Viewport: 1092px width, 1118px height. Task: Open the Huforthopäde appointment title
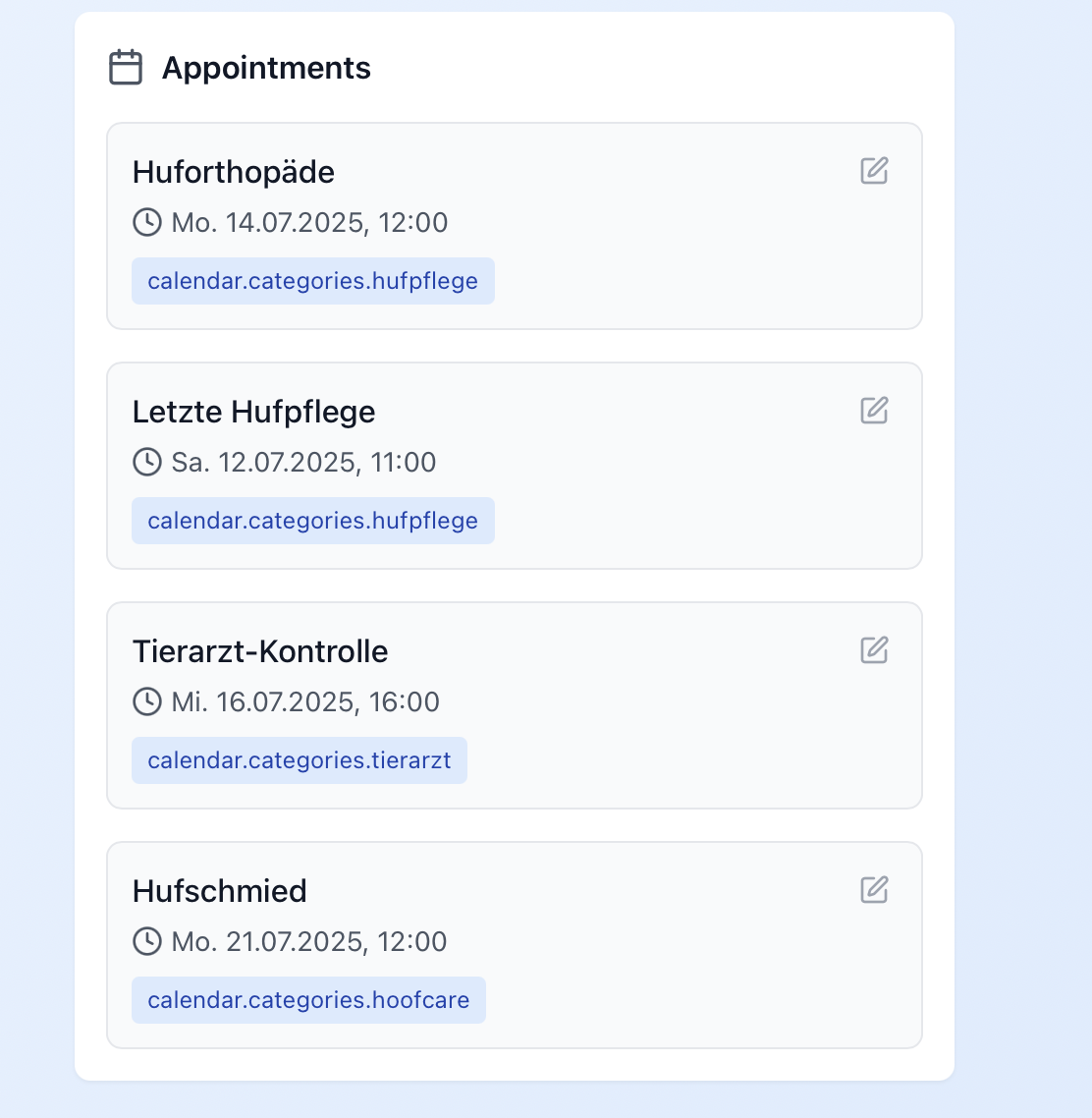[x=234, y=173]
